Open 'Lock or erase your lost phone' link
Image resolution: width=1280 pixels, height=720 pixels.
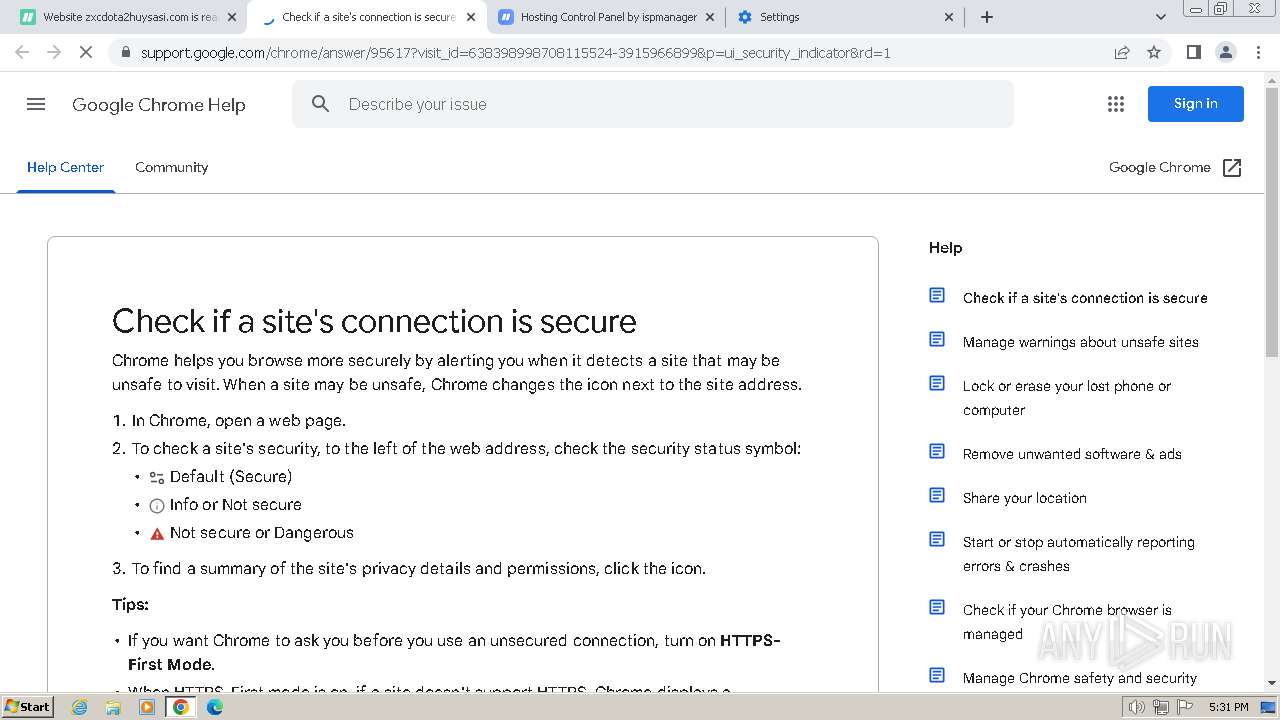(x=1067, y=398)
